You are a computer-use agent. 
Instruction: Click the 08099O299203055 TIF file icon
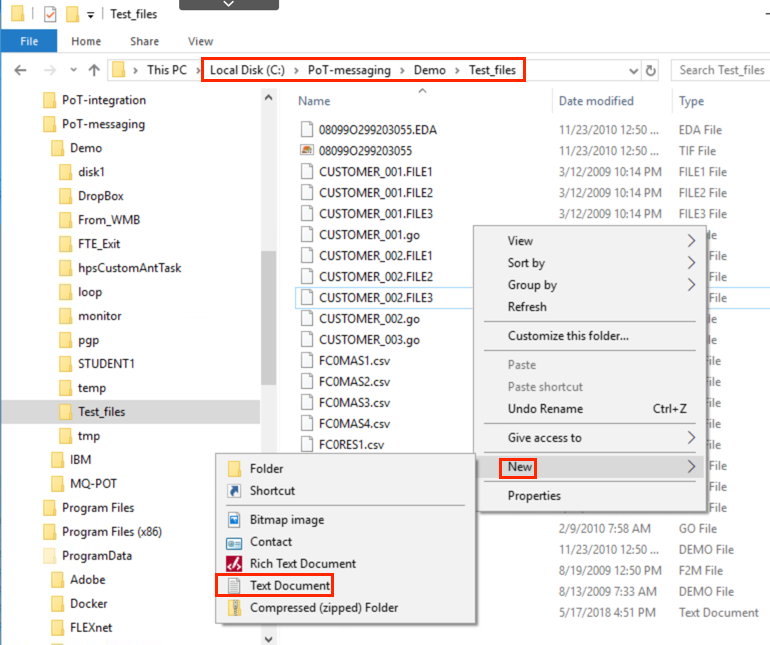307,150
